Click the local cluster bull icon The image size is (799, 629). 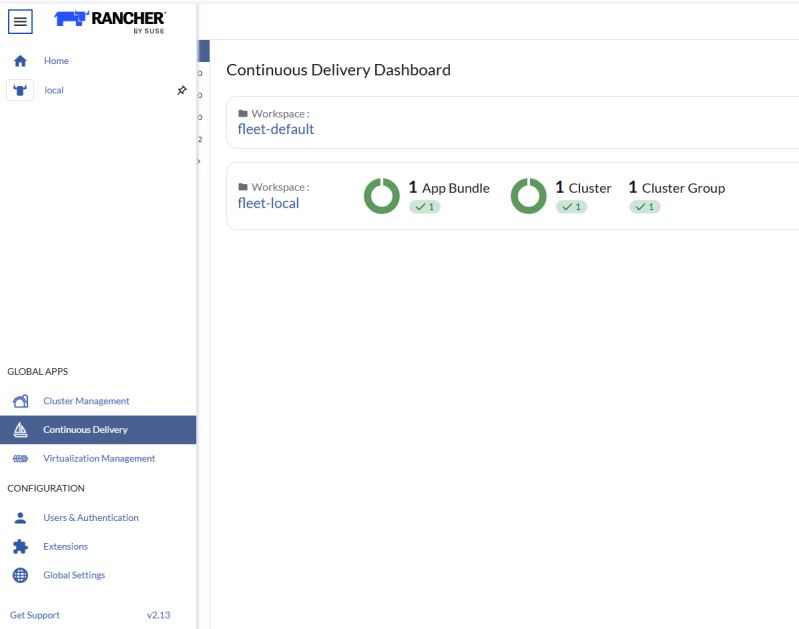[20, 90]
